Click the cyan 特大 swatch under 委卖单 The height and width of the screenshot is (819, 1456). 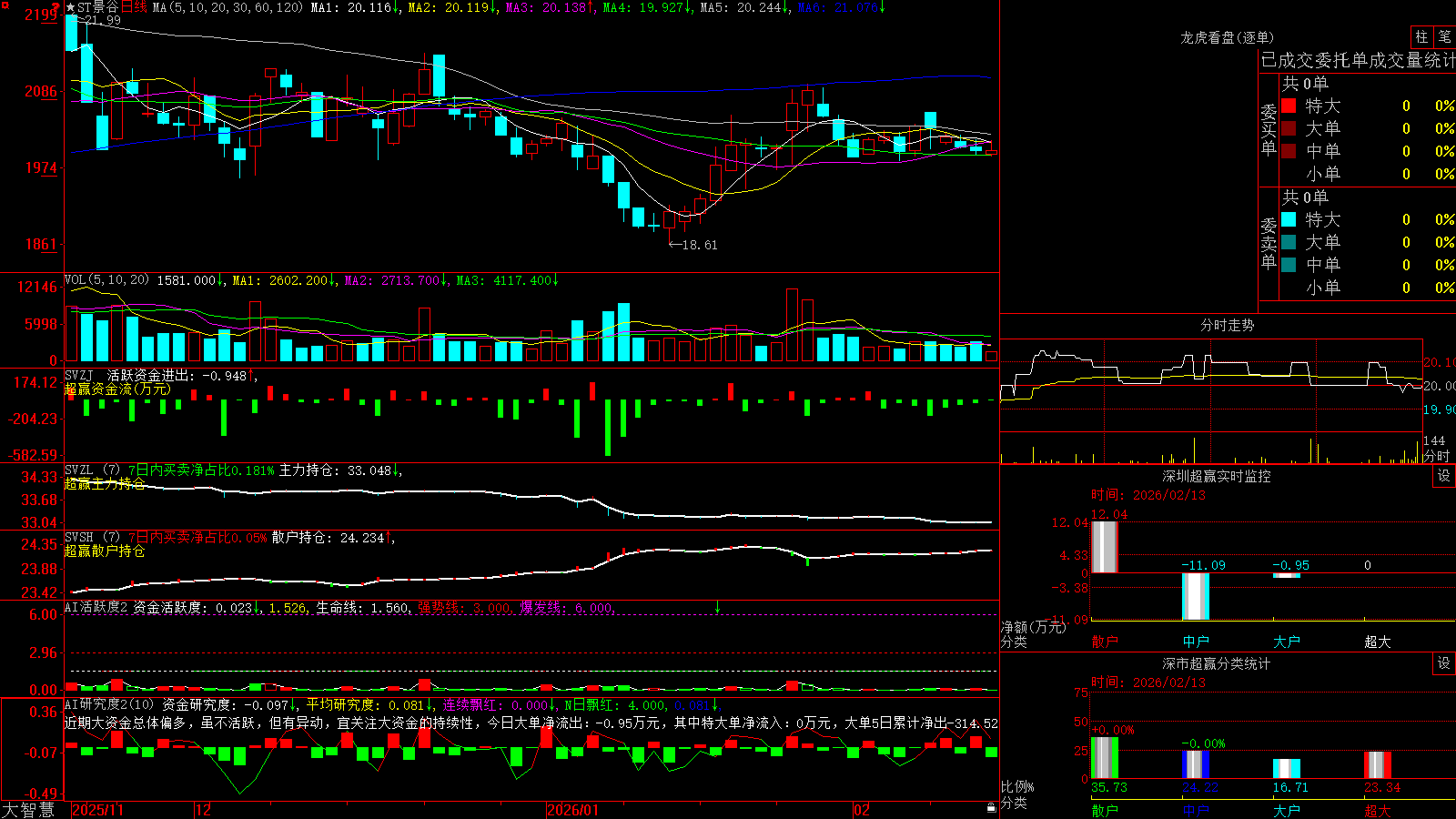click(1289, 219)
